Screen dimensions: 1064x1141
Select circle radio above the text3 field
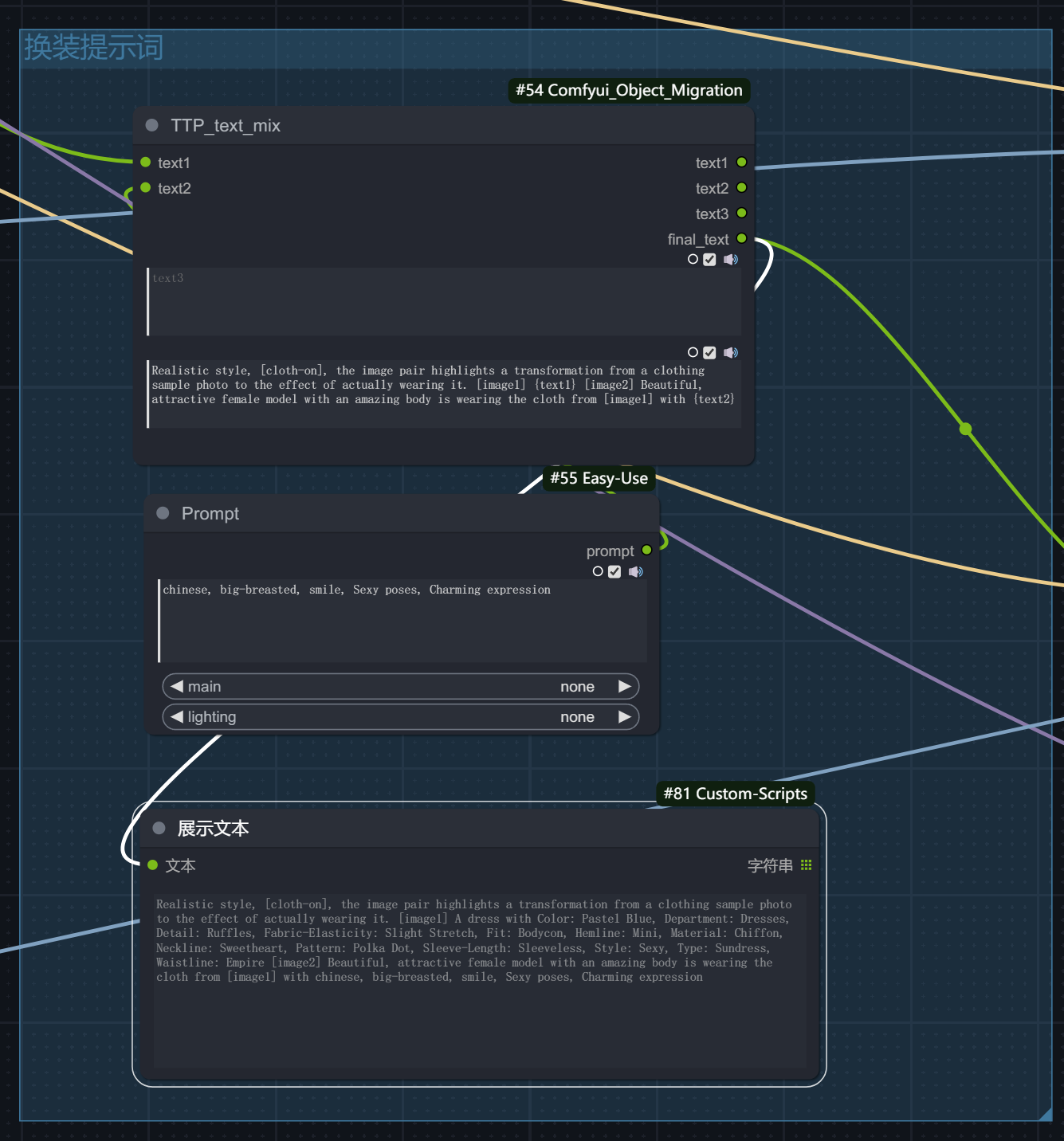click(693, 259)
